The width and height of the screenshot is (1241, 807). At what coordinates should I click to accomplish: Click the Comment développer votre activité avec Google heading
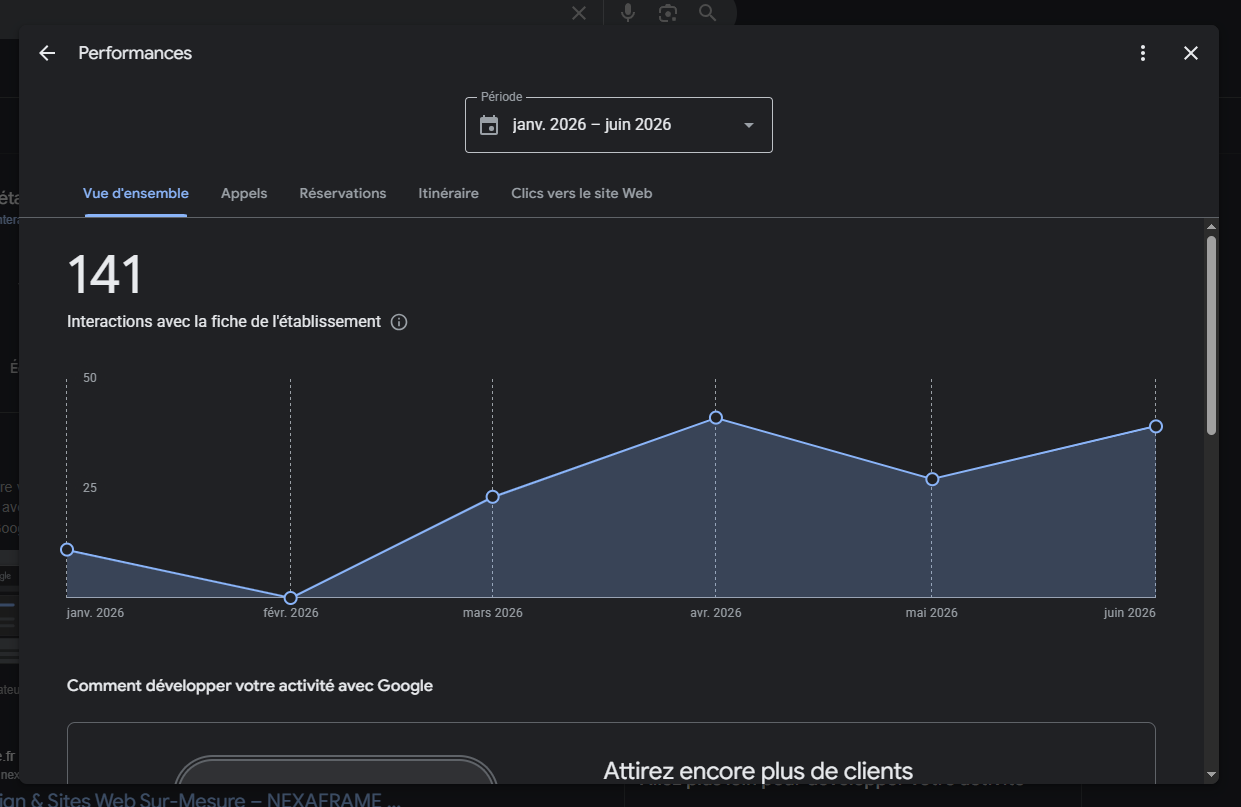coord(250,686)
